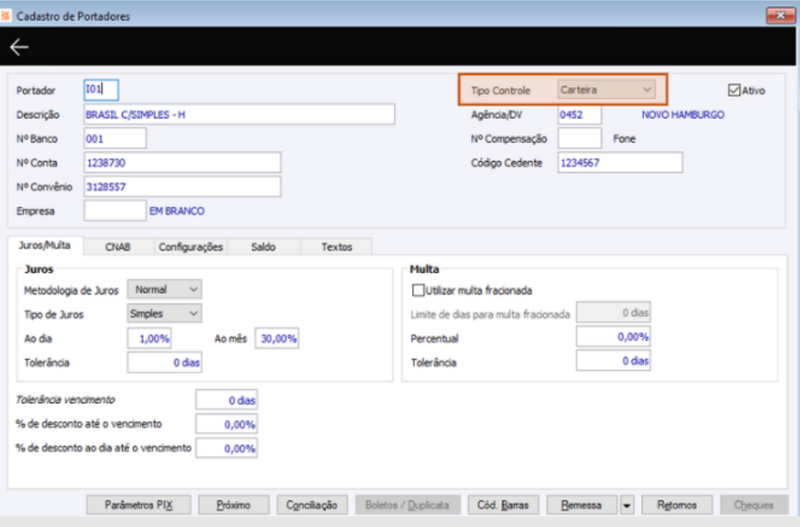
Task: Click the Código Cedente field
Action: (620, 162)
